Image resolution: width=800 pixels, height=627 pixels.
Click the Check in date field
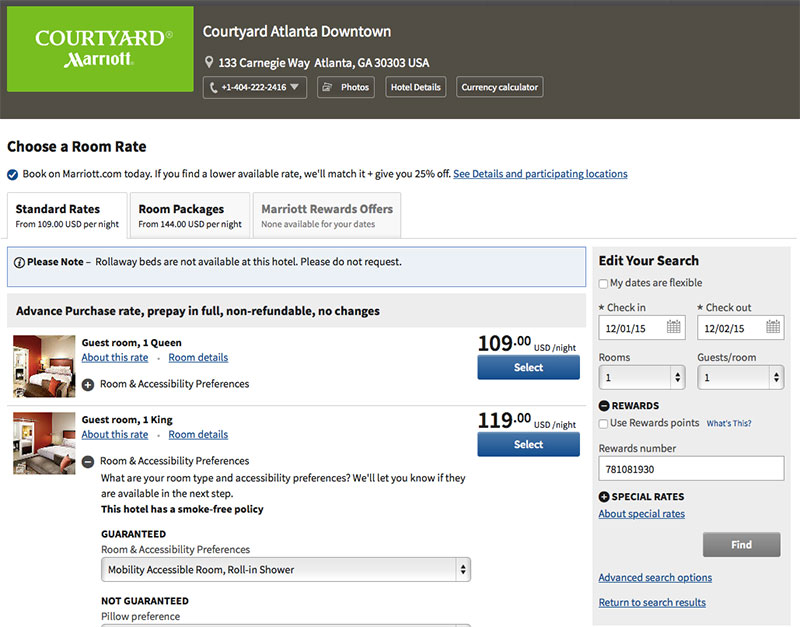(642, 328)
